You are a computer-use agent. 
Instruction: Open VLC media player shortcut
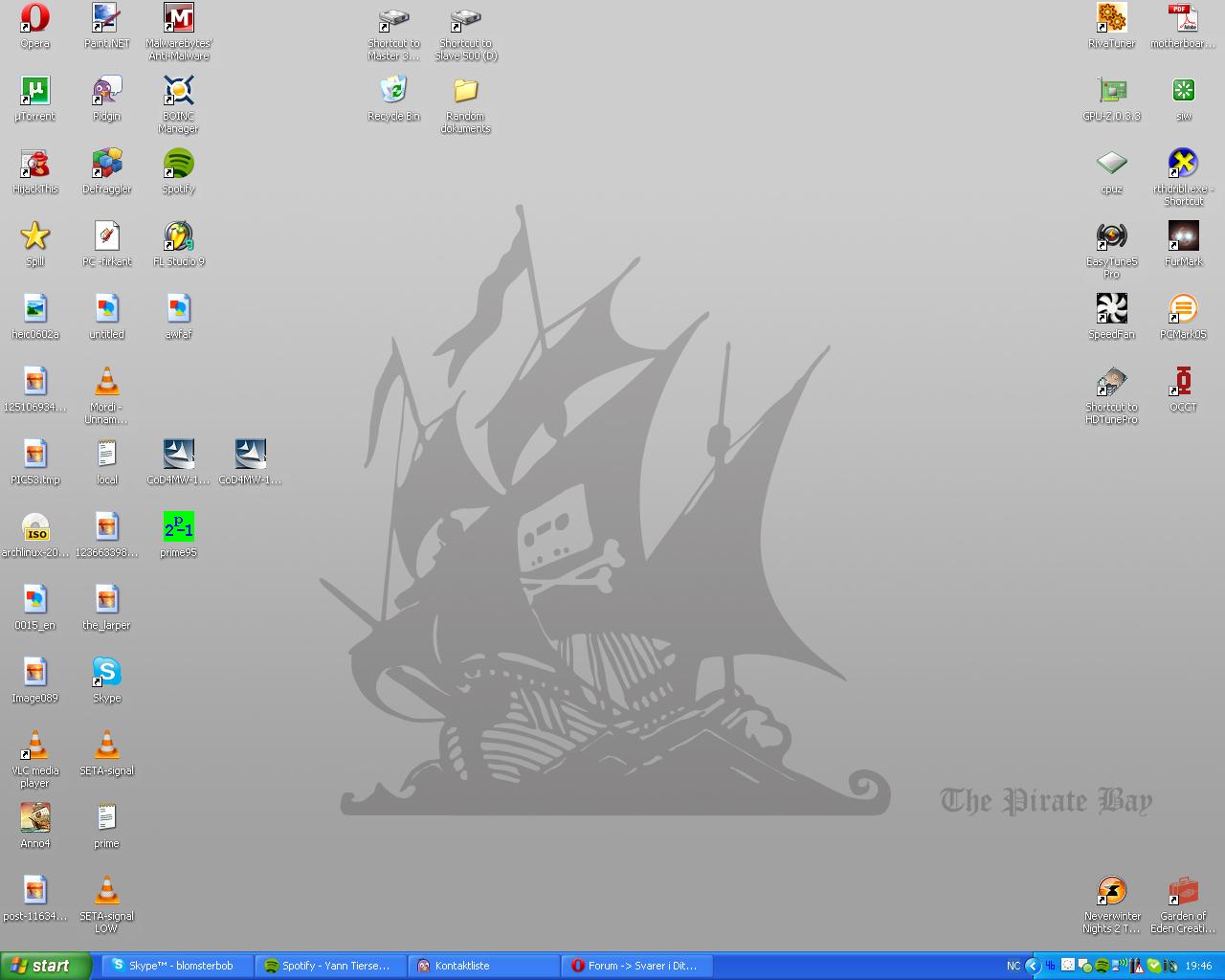coord(35,759)
